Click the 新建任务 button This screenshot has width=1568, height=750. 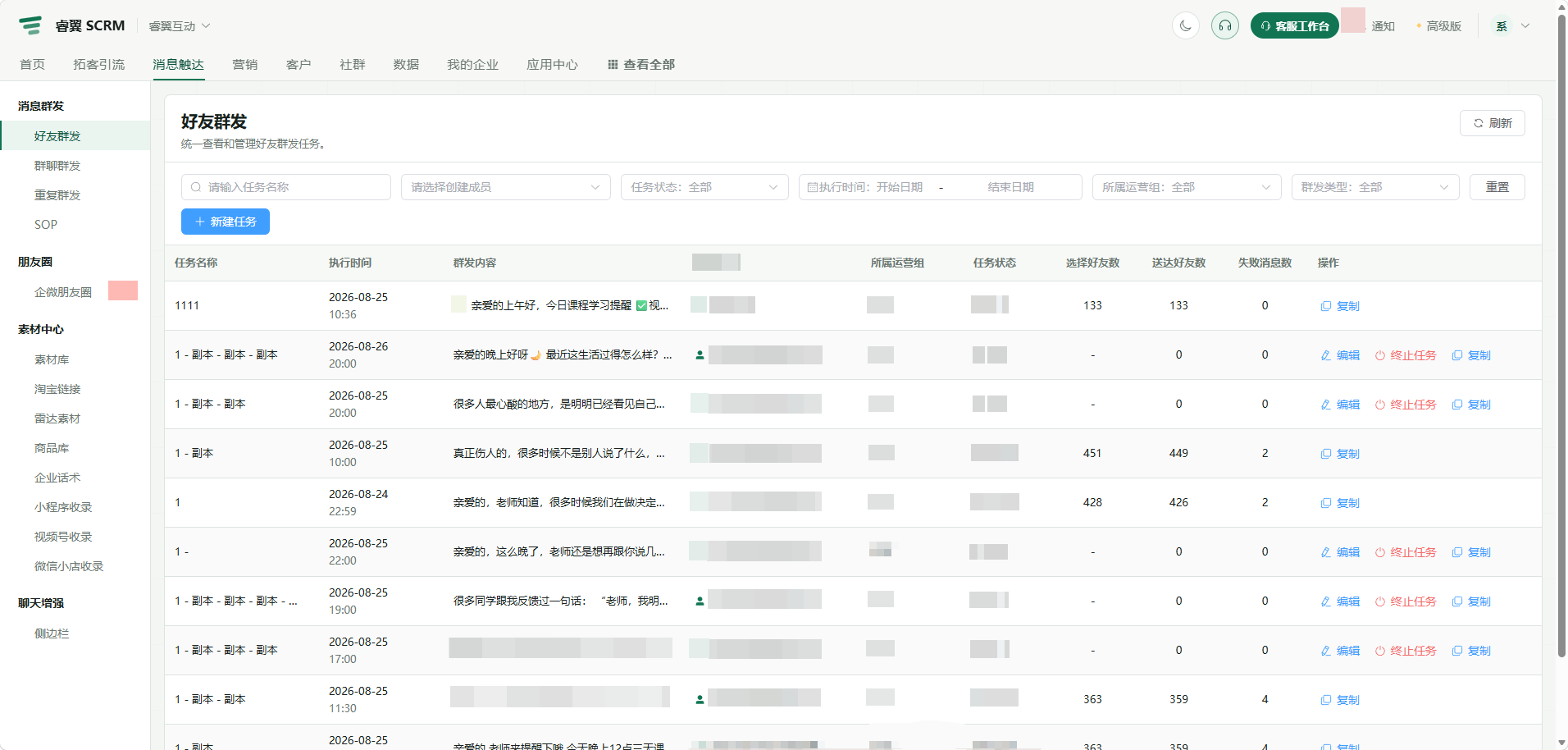(x=226, y=222)
